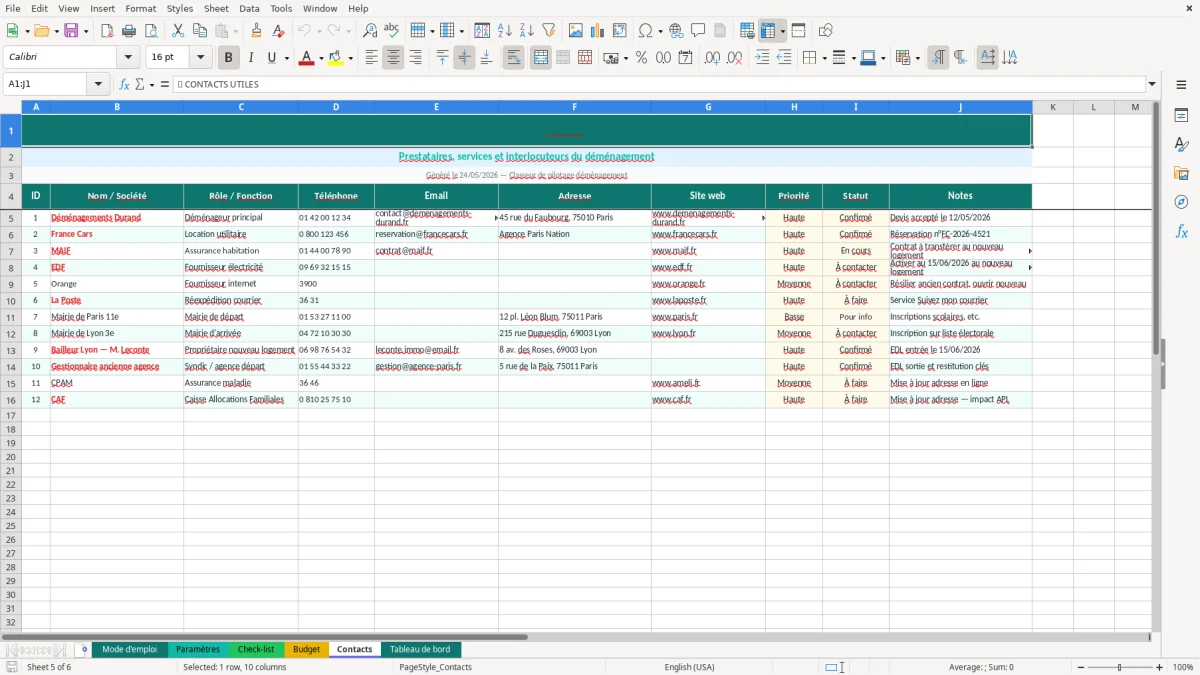The width and height of the screenshot is (1200, 675).
Task: Define the print area
Action: coord(747,31)
